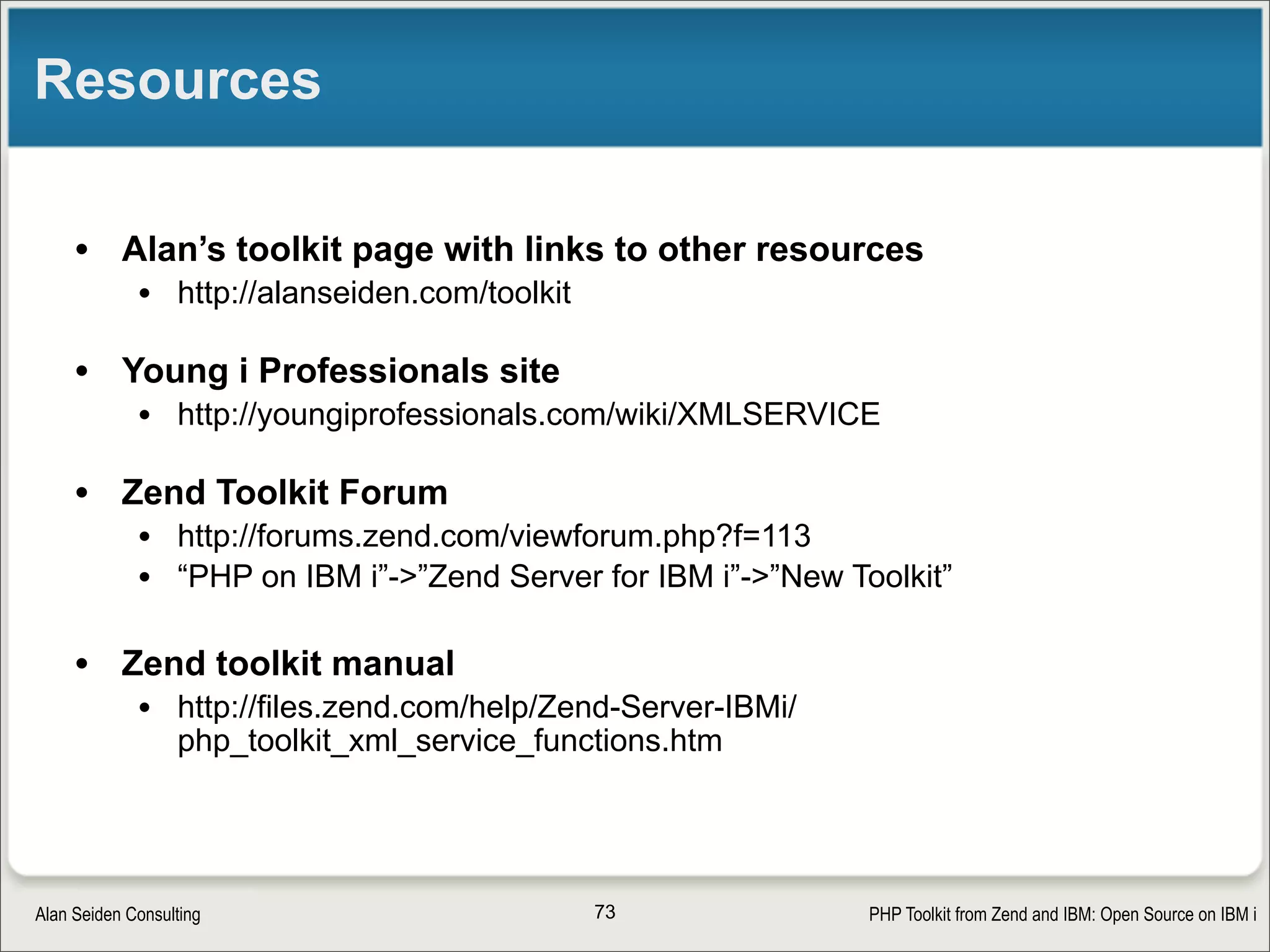Screen dimensions: 1270x952
Task: Open the alanseiden.com/toolkit link
Action: coord(374,293)
